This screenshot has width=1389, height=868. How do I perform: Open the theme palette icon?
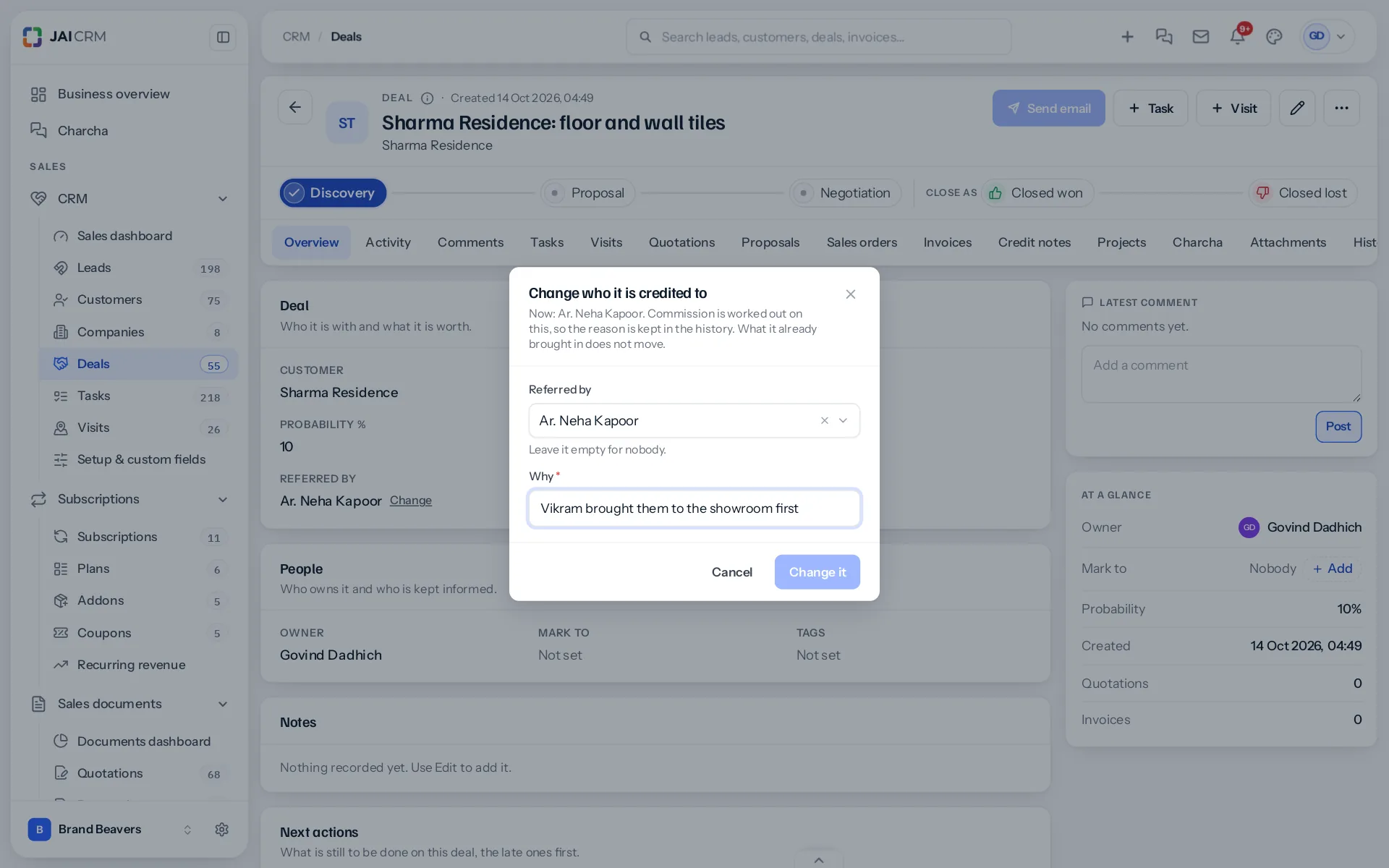click(1274, 37)
